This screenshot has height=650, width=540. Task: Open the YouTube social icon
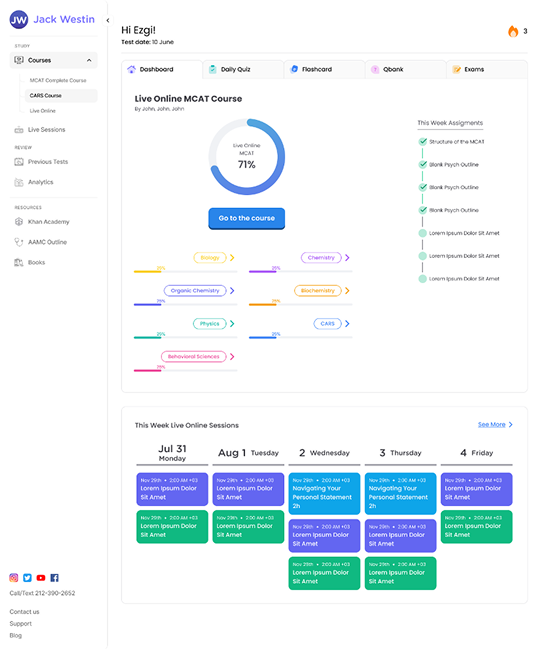41,577
